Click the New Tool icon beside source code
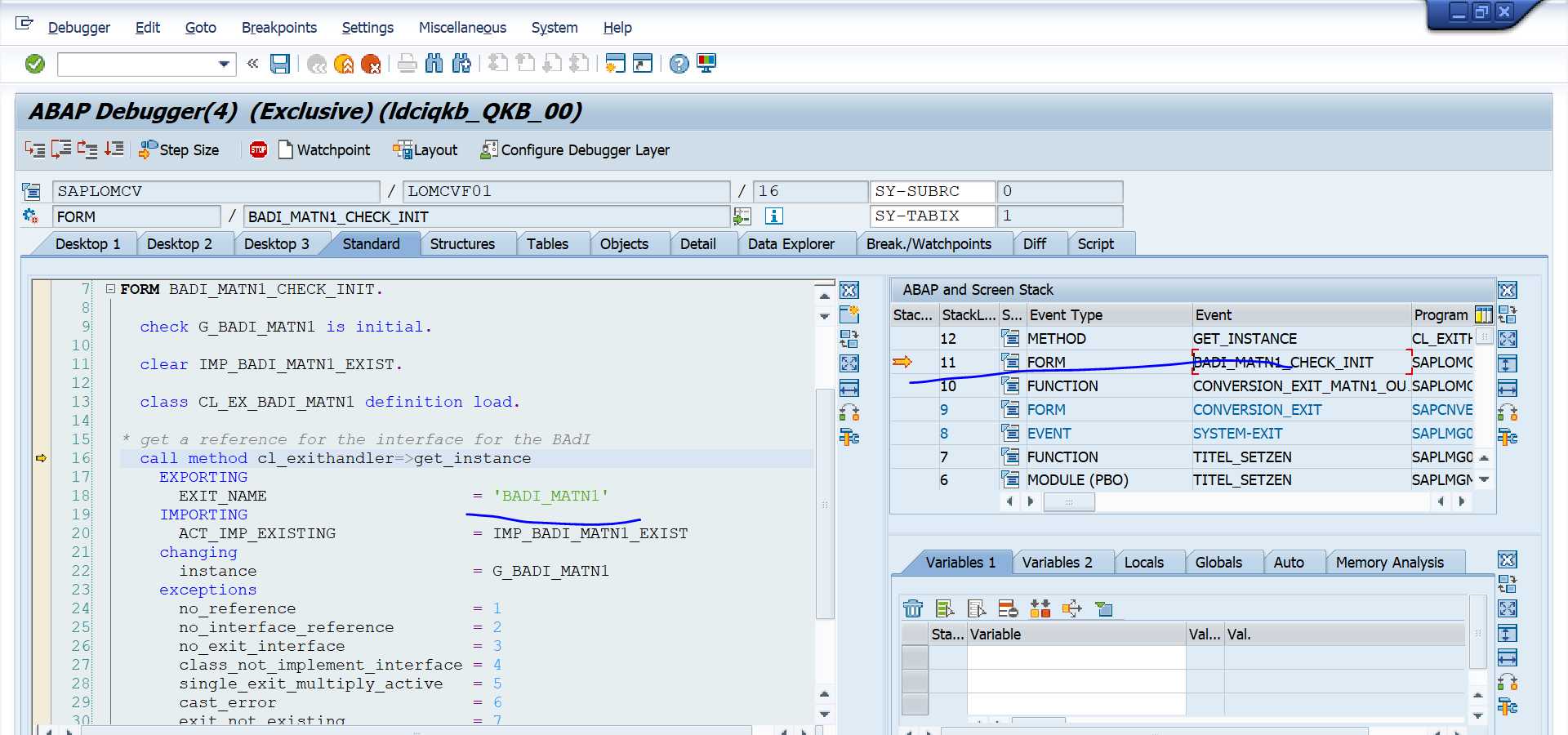This screenshot has height=735, width=1568. 849,314
